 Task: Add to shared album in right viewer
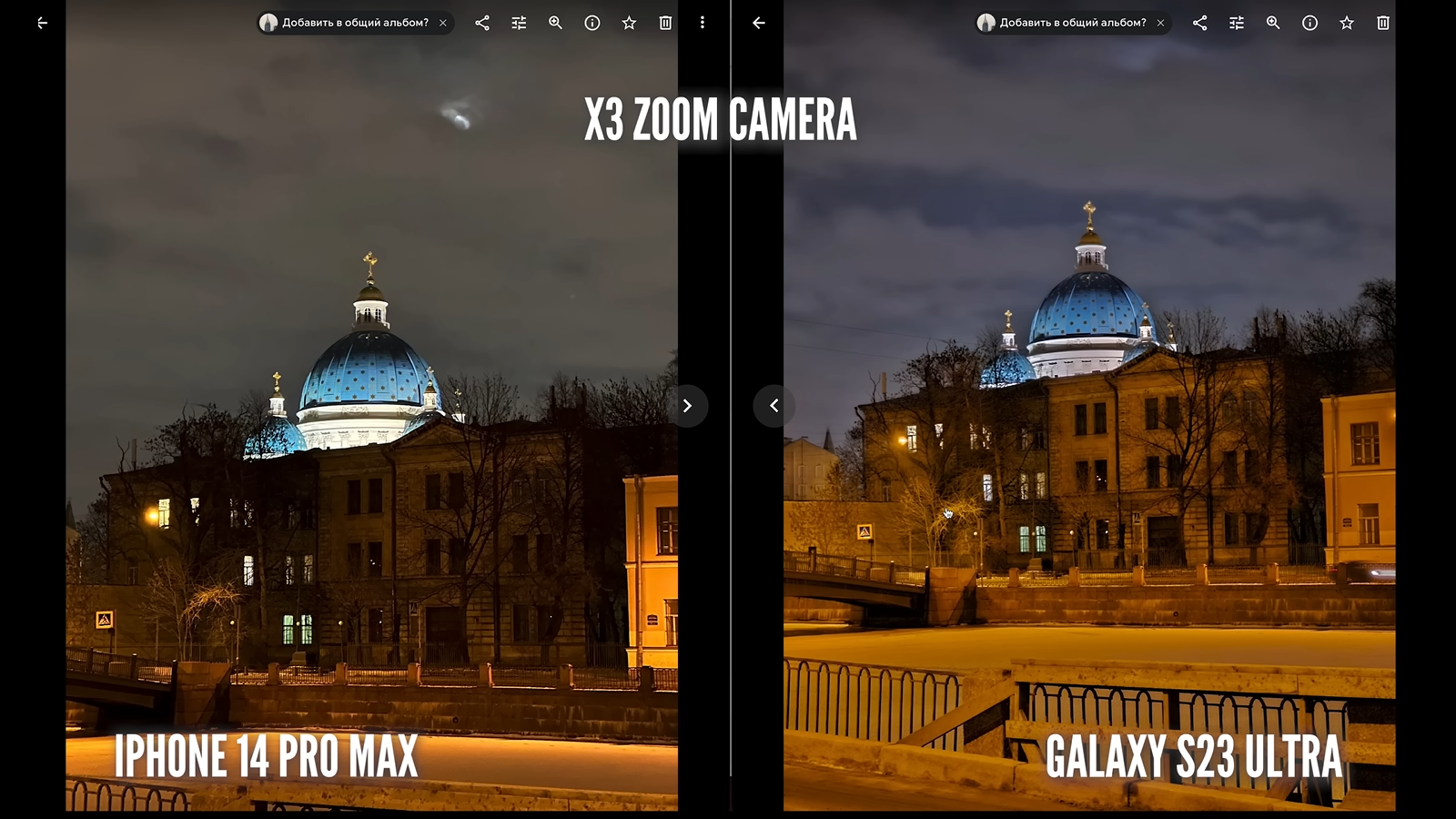pyautogui.click(x=1073, y=23)
